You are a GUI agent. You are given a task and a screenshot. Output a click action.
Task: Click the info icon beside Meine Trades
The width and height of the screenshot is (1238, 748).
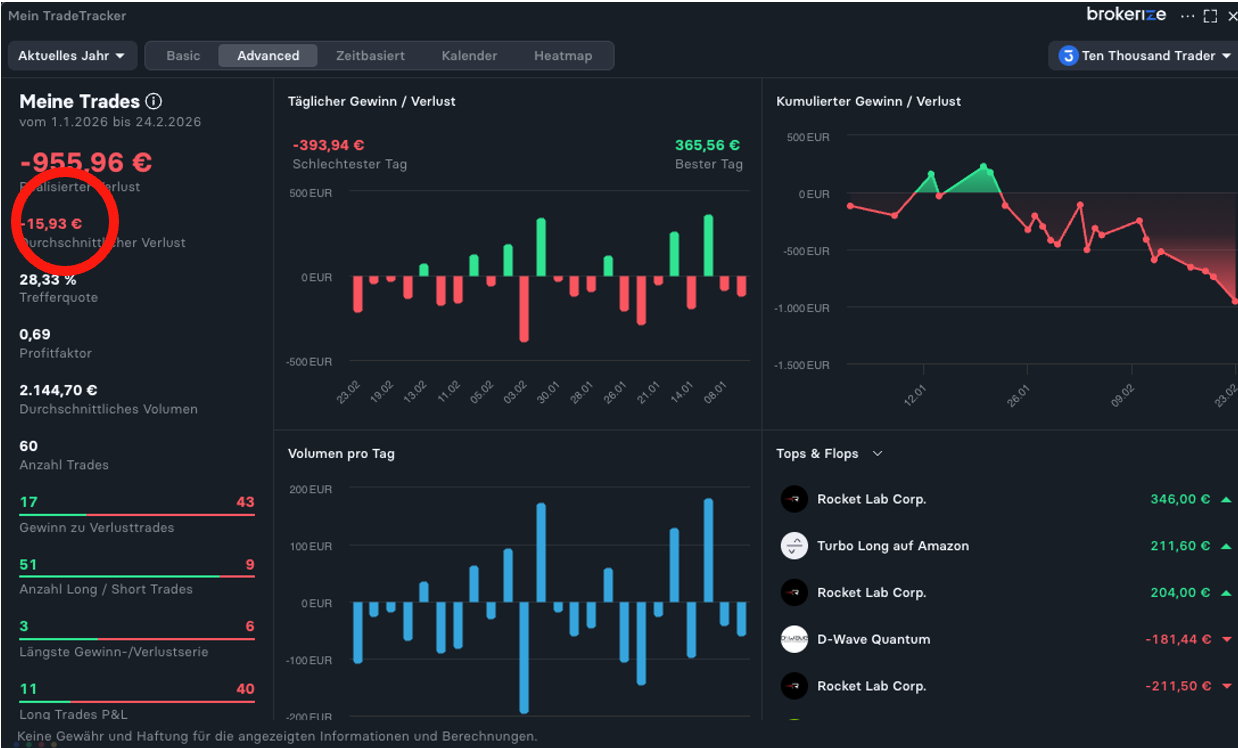tap(153, 101)
